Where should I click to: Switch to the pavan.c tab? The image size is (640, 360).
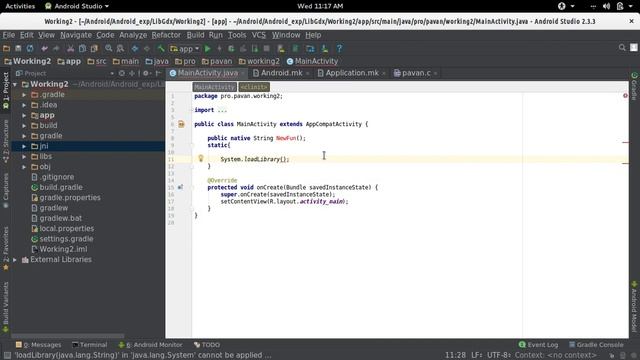point(416,73)
